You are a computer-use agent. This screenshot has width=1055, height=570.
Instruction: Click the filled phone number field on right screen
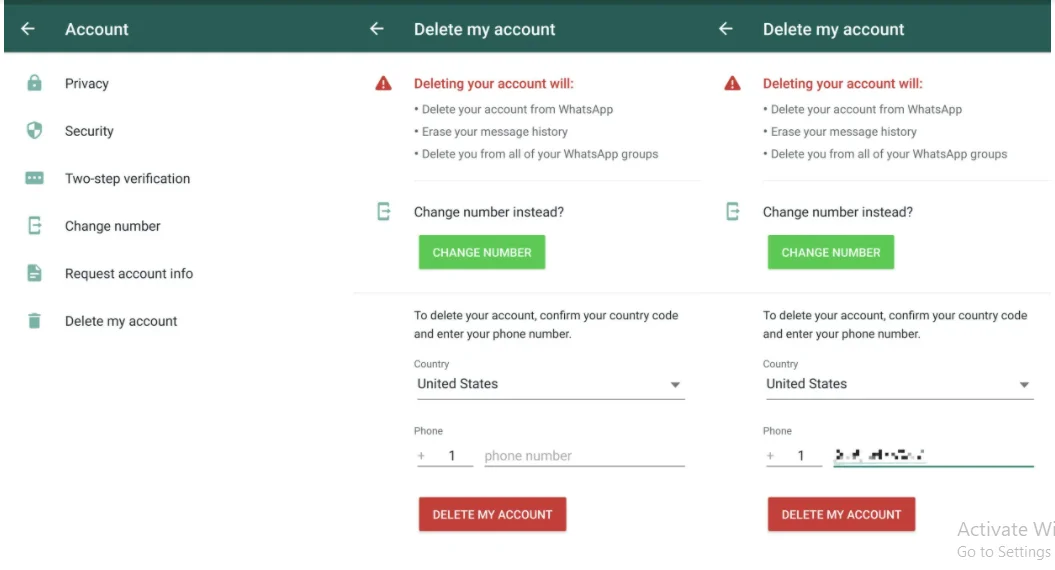pos(933,456)
